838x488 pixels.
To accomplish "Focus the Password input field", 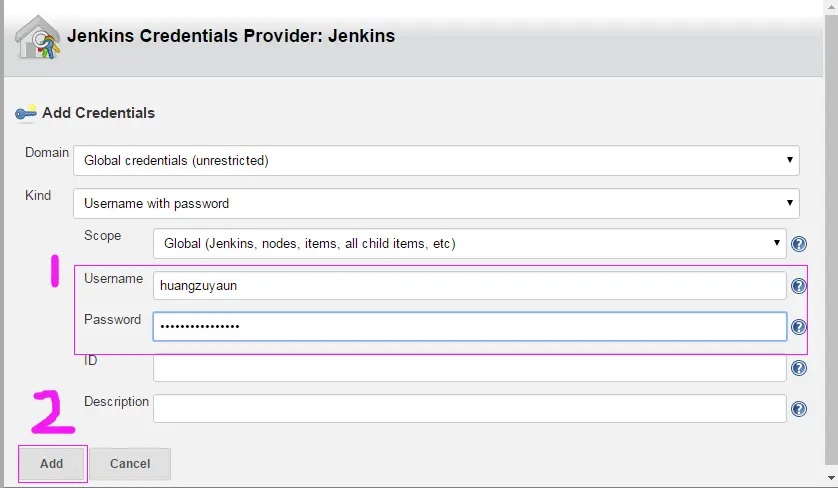I will pos(470,327).
